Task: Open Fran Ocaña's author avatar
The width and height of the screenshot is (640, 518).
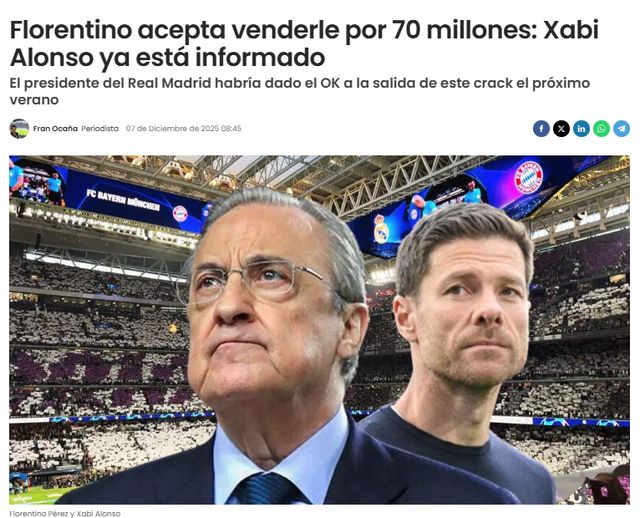Action: click(19, 129)
